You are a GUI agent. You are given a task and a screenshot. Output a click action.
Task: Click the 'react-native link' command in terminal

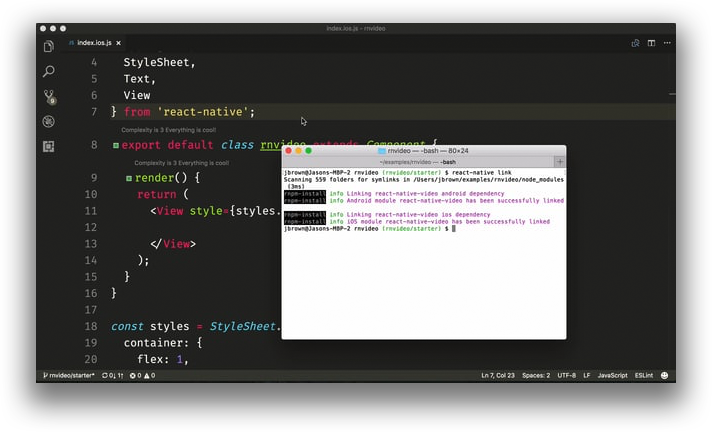point(482,173)
